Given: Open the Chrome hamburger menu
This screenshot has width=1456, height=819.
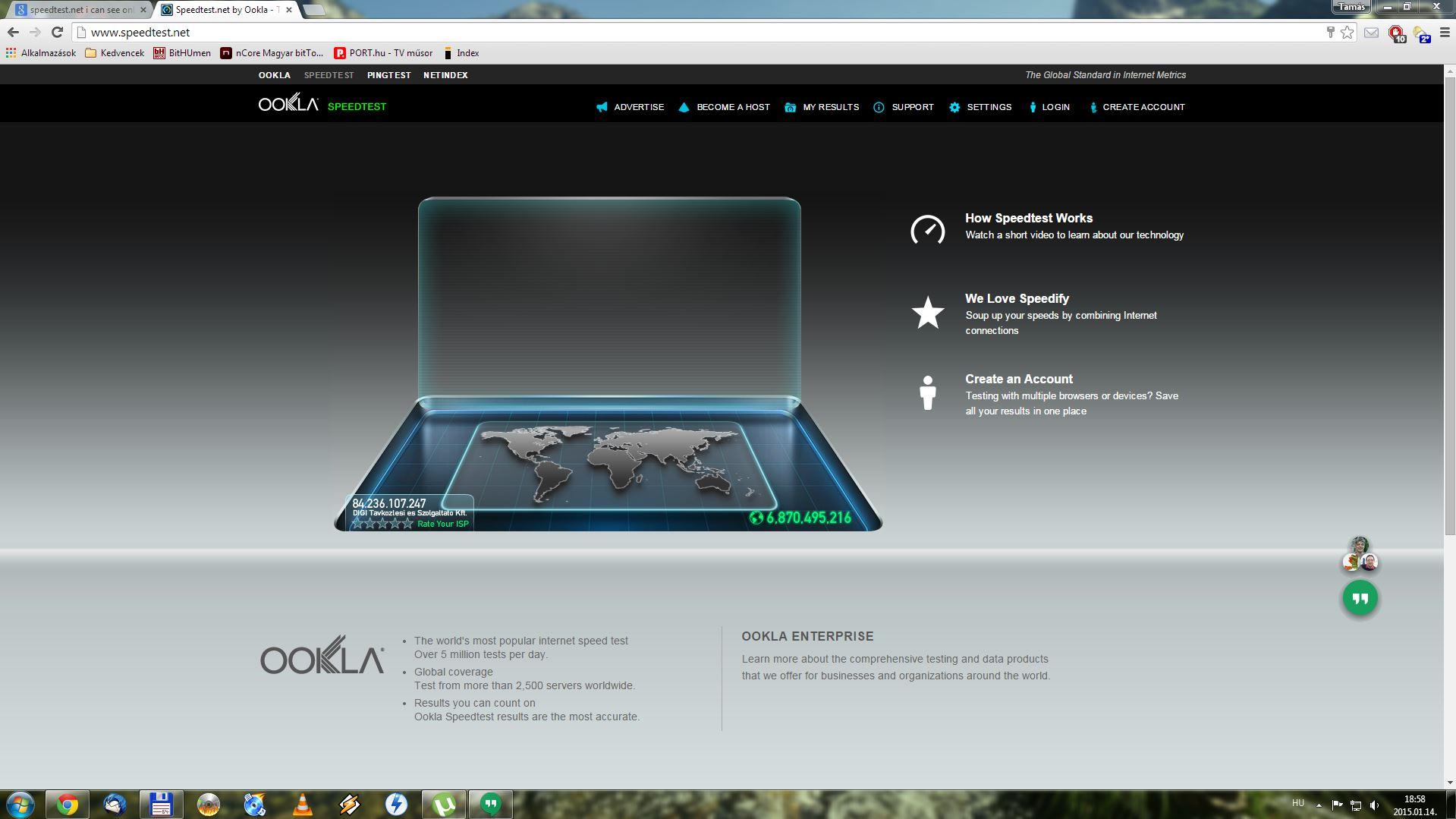Looking at the screenshot, I should click(x=1444, y=33).
